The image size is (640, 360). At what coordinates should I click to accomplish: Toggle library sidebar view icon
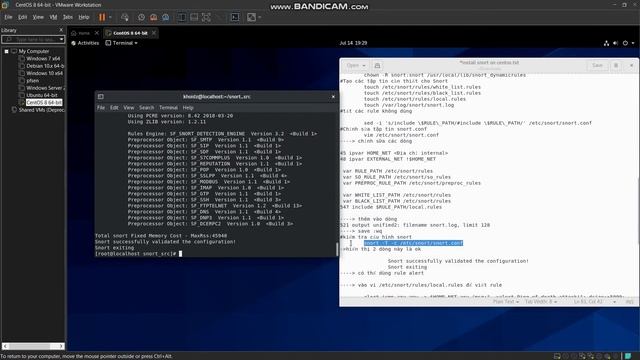click(182, 17)
